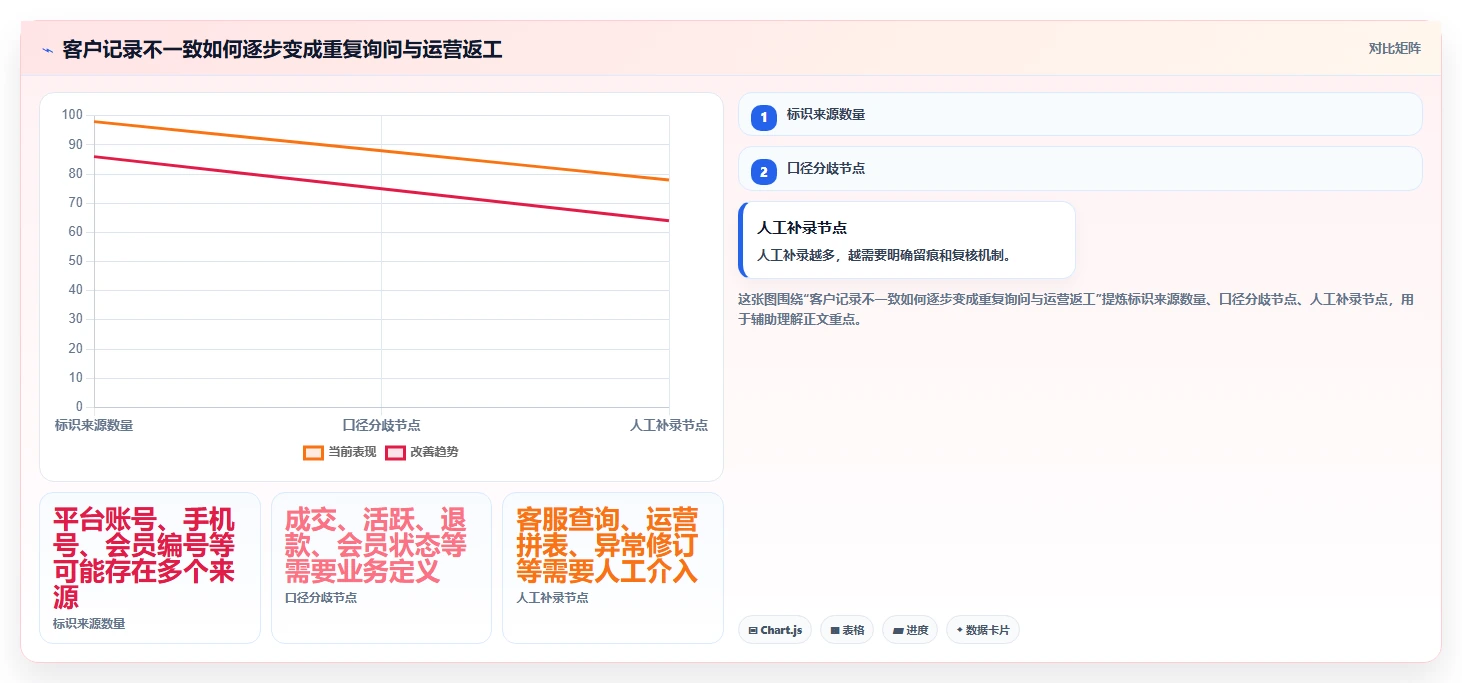This screenshot has height=683, width=1462.
Task: Click the y-axis value 50
Action: click(76, 261)
